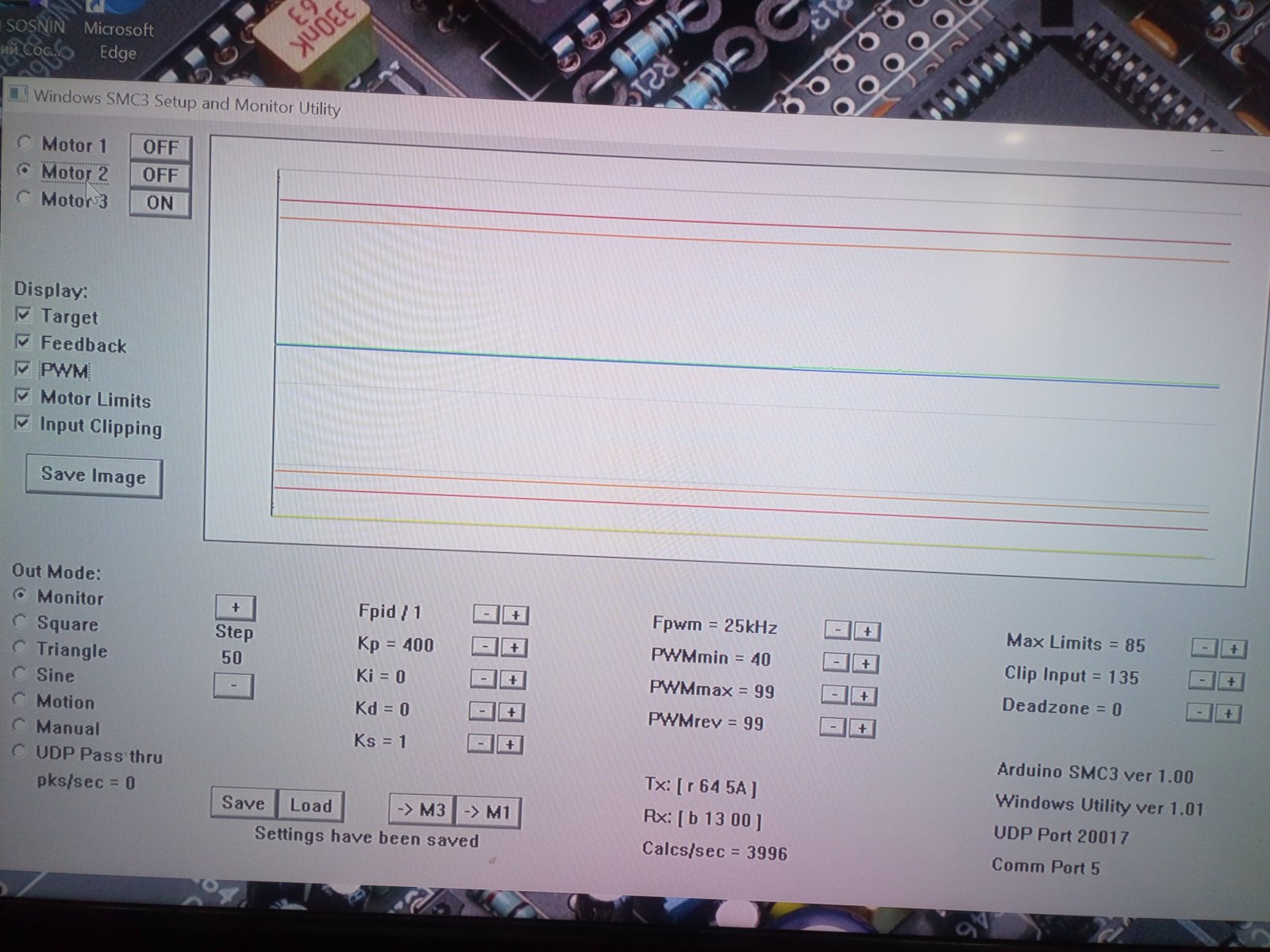The height and width of the screenshot is (952, 1270).
Task: Uncheck the Motor Limits checkbox
Action: click(23, 396)
